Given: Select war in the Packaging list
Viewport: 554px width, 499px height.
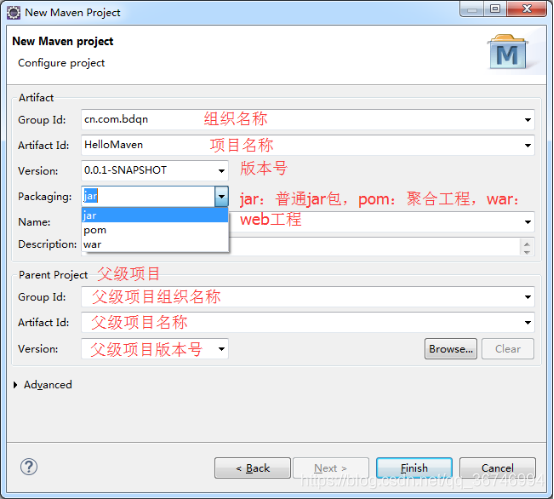Looking at the screenshot, I should [155, 245].
